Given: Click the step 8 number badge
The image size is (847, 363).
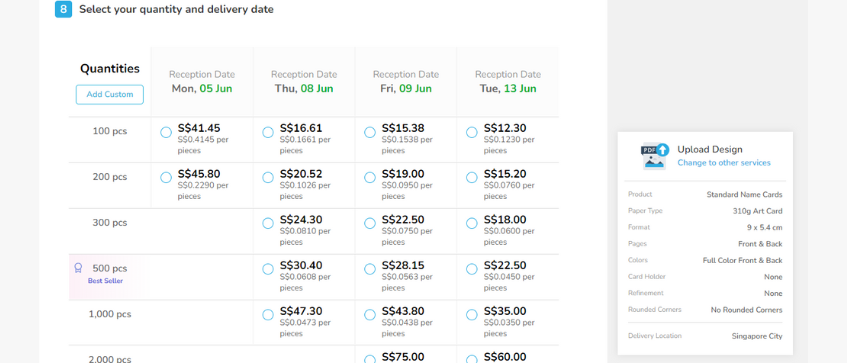Looking at the screenshot, I should pyautogui.click(x=64, y=9).
